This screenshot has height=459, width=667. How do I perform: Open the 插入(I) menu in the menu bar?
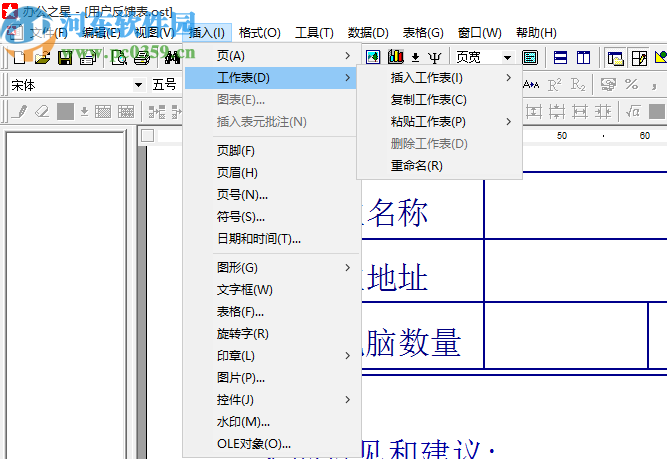pos(207,33)
